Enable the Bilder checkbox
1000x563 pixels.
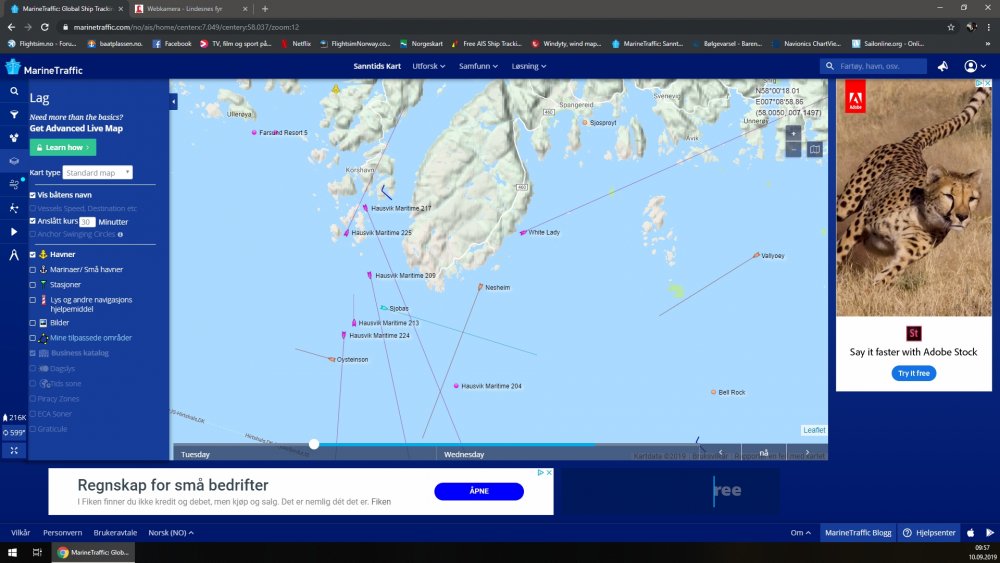click(x=33, y=323)
